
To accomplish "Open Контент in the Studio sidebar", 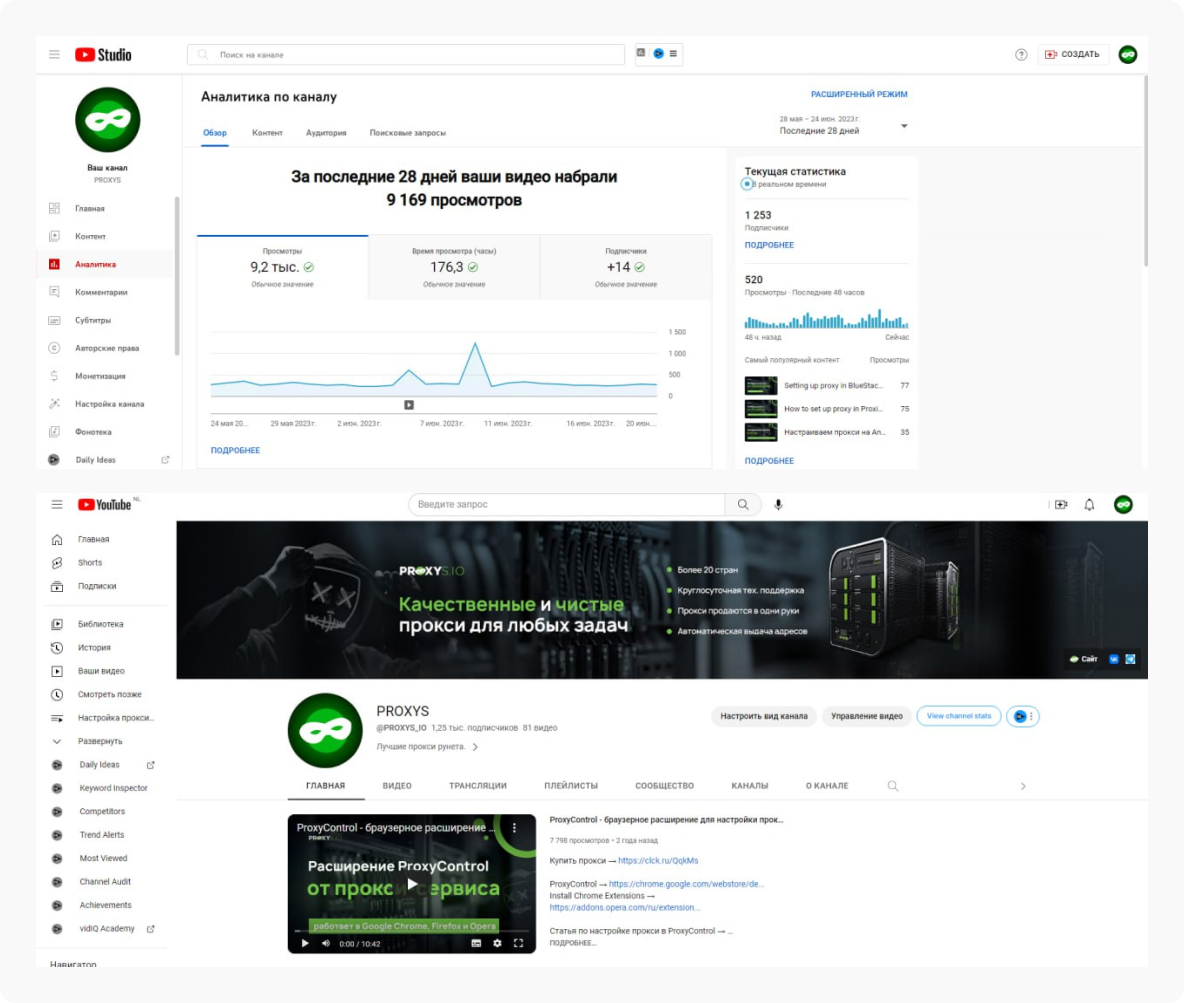I will pos(106,236).
